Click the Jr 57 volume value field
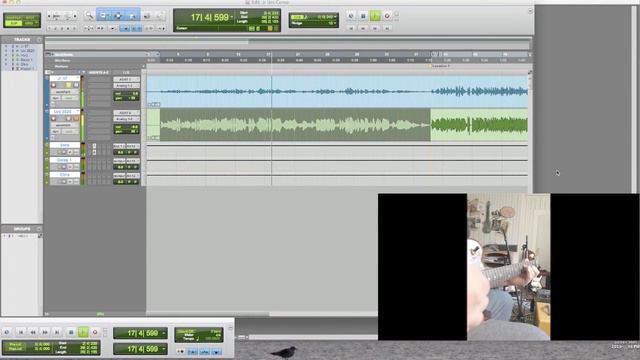Screen dimensions: 640x360 127,93
